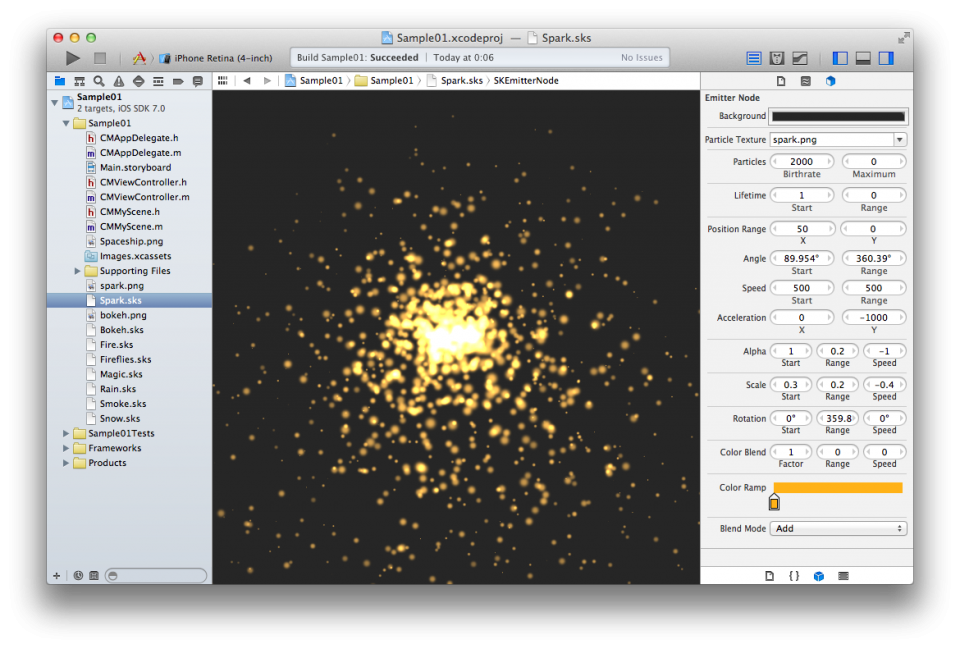Click the orange Color Ramp gradient
Screen dimensions: 960x649
840,487
